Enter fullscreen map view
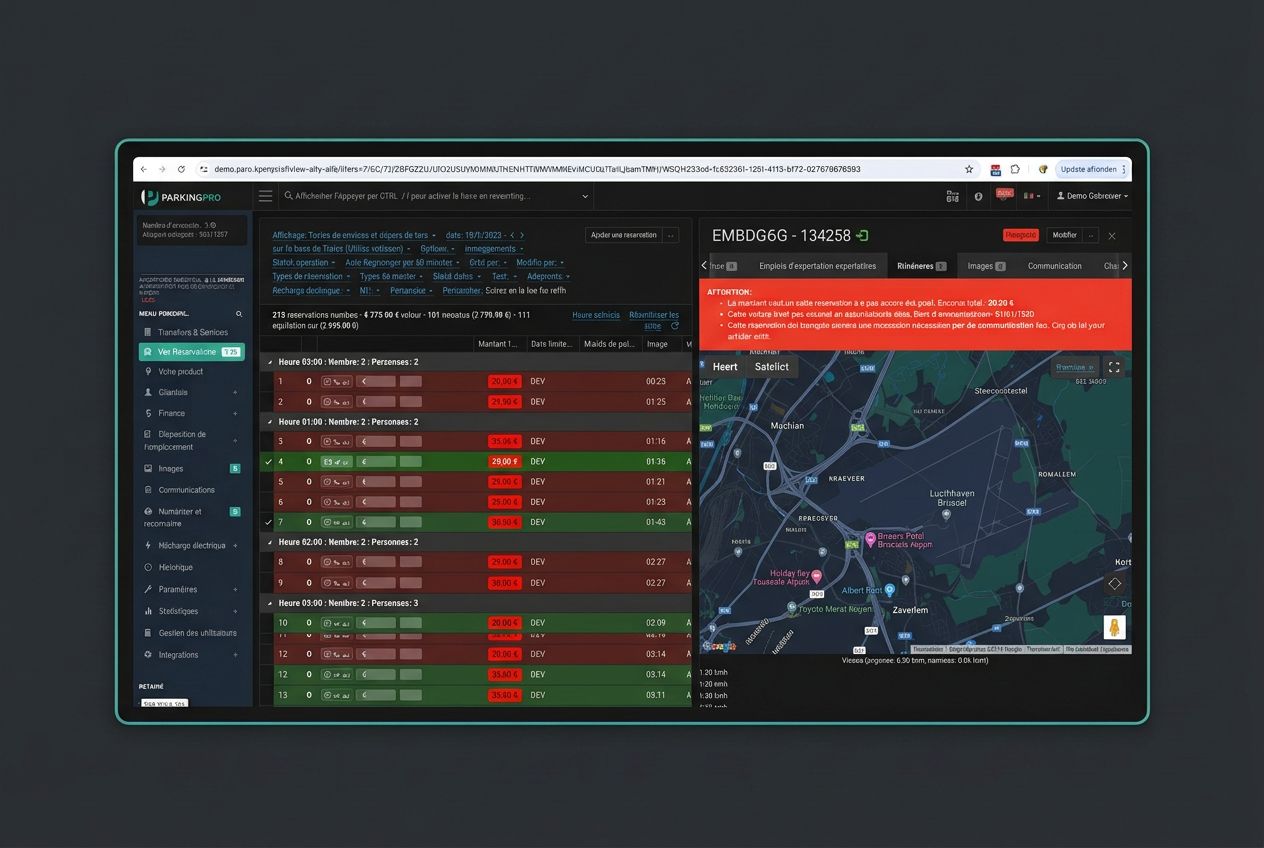This screenshot has width=1264, height=848. click(x=1114, y=368)
